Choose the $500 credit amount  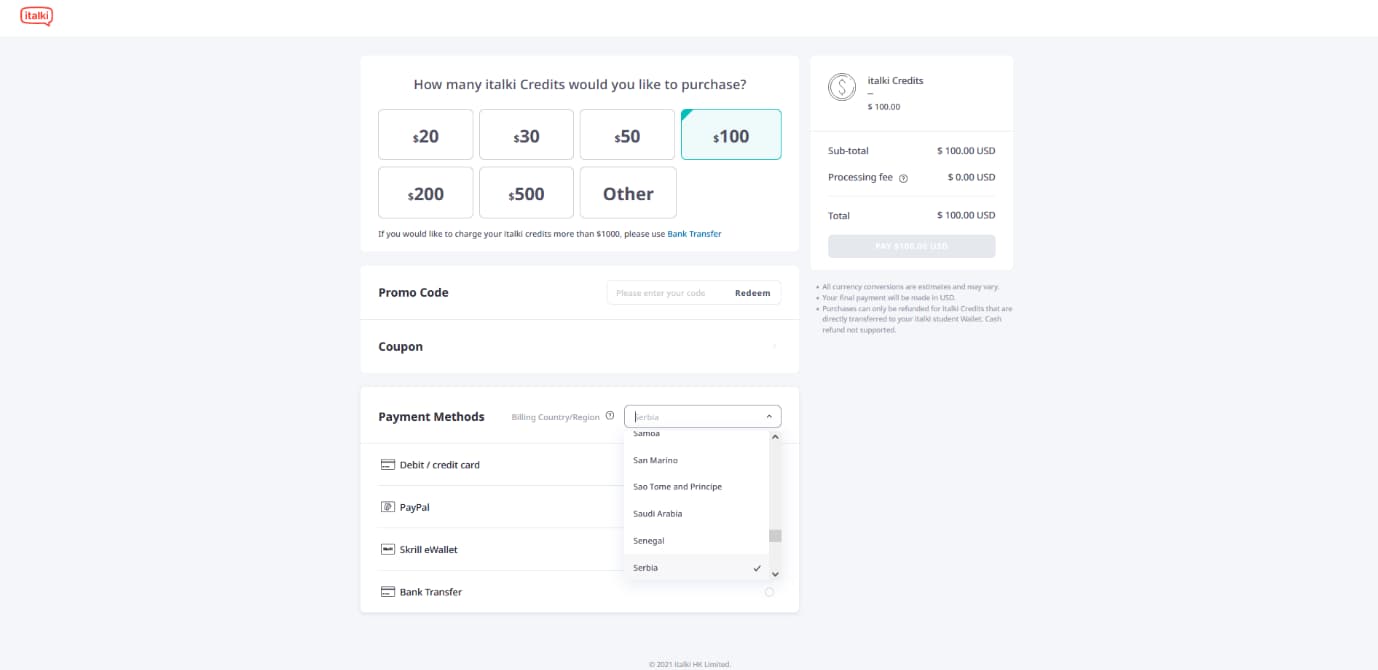coord(526,193)
